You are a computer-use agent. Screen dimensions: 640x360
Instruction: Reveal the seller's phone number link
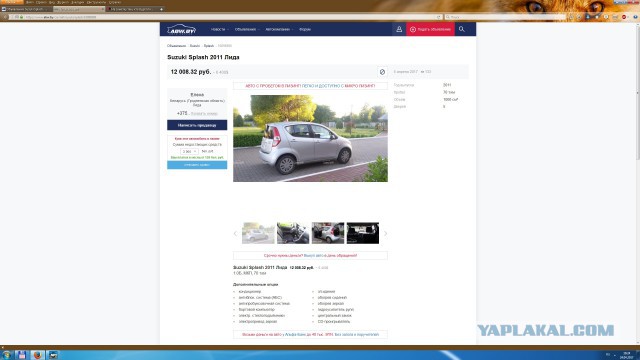(204, 113)
